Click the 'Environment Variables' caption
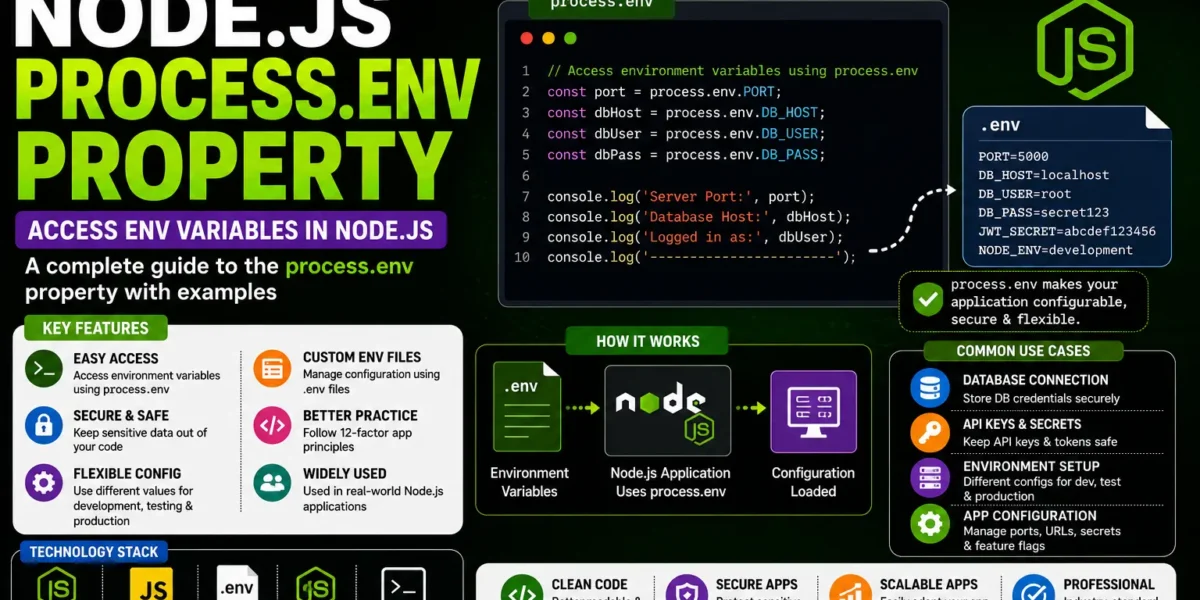Screen dimensions: 1200x600 pos(529,482)
